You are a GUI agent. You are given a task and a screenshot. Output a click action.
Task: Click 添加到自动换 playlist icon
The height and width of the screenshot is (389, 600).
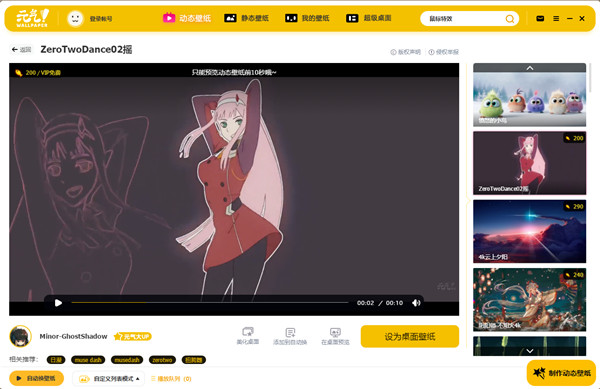tap(290, 336)
